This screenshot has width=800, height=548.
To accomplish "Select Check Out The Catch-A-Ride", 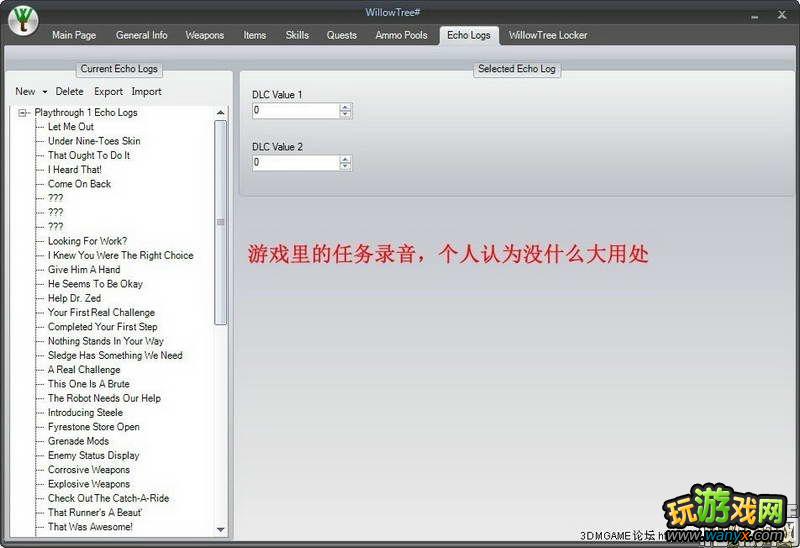I will point(108,498).
